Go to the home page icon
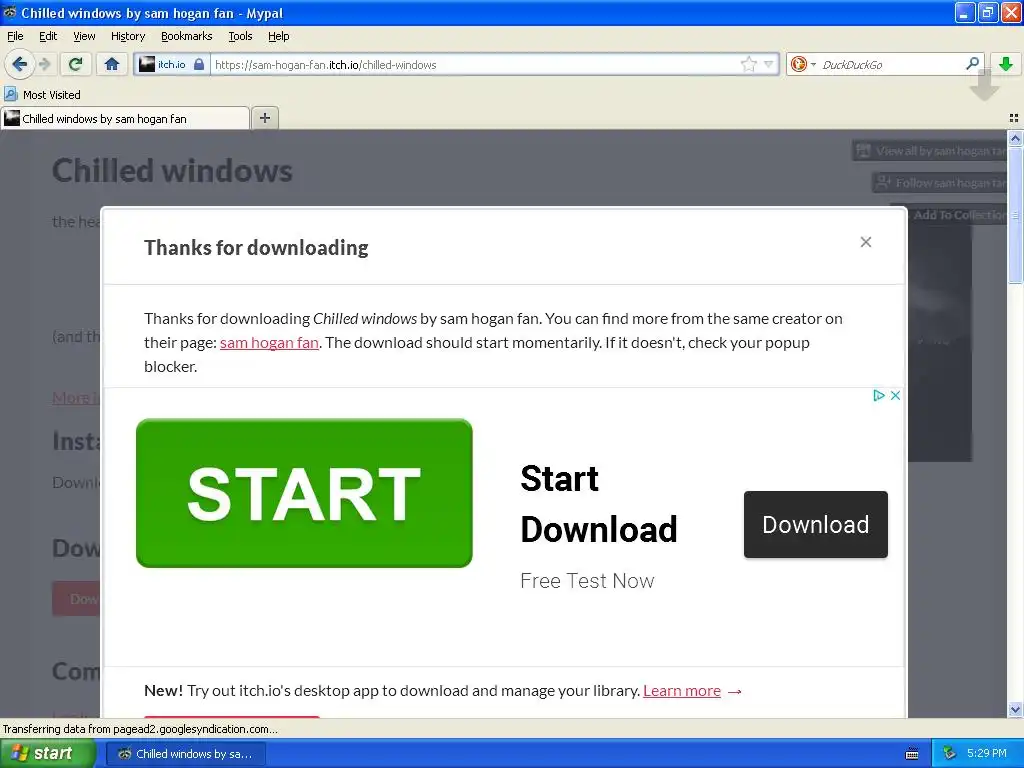Image resolution: width=1024 pixels, height=768 pixels. coord(112,64)
